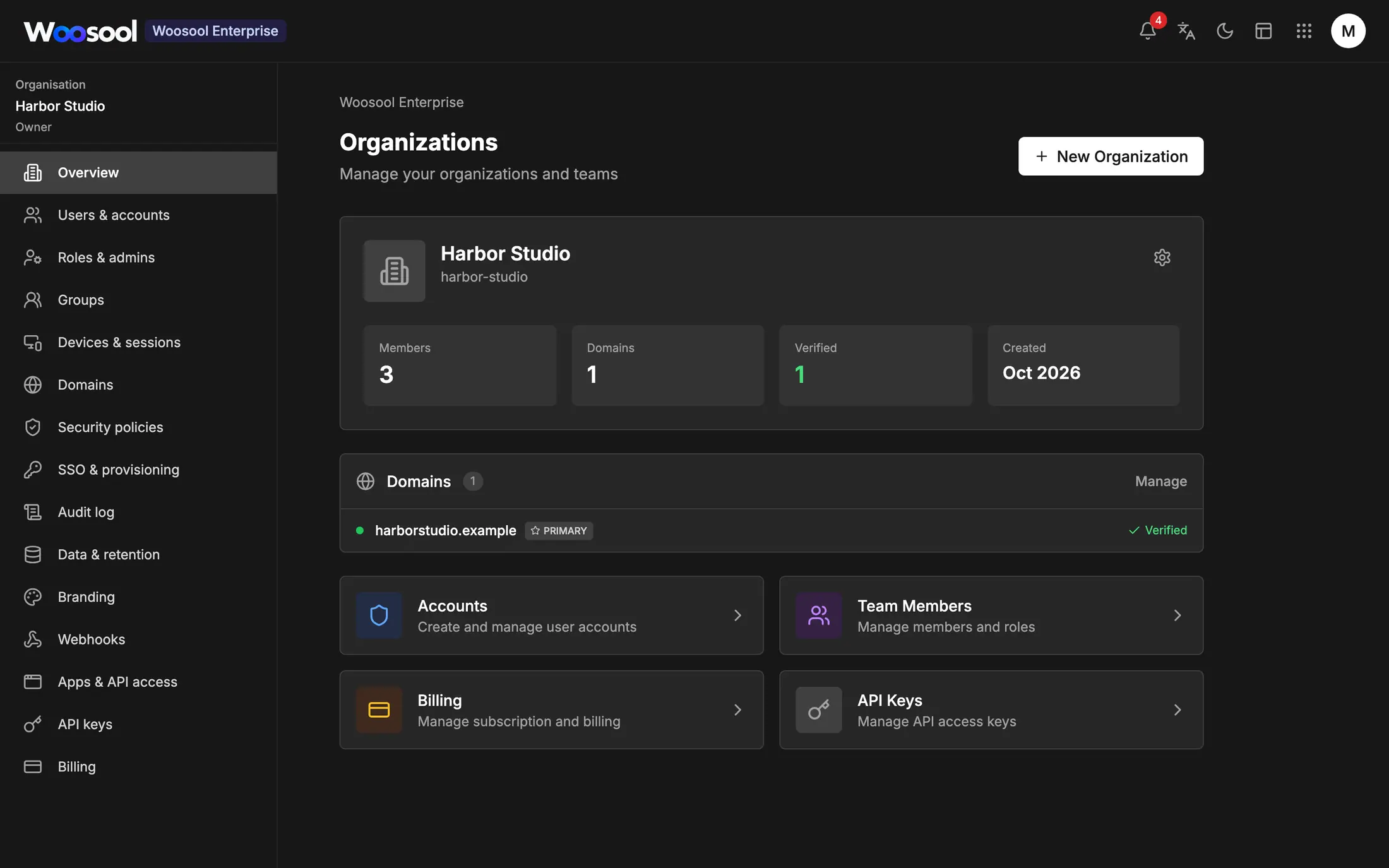The height and width of the screenshot is (868, 1389).
Task: Click the Users & accounts sidebar icon
Action: click(33, 215)
